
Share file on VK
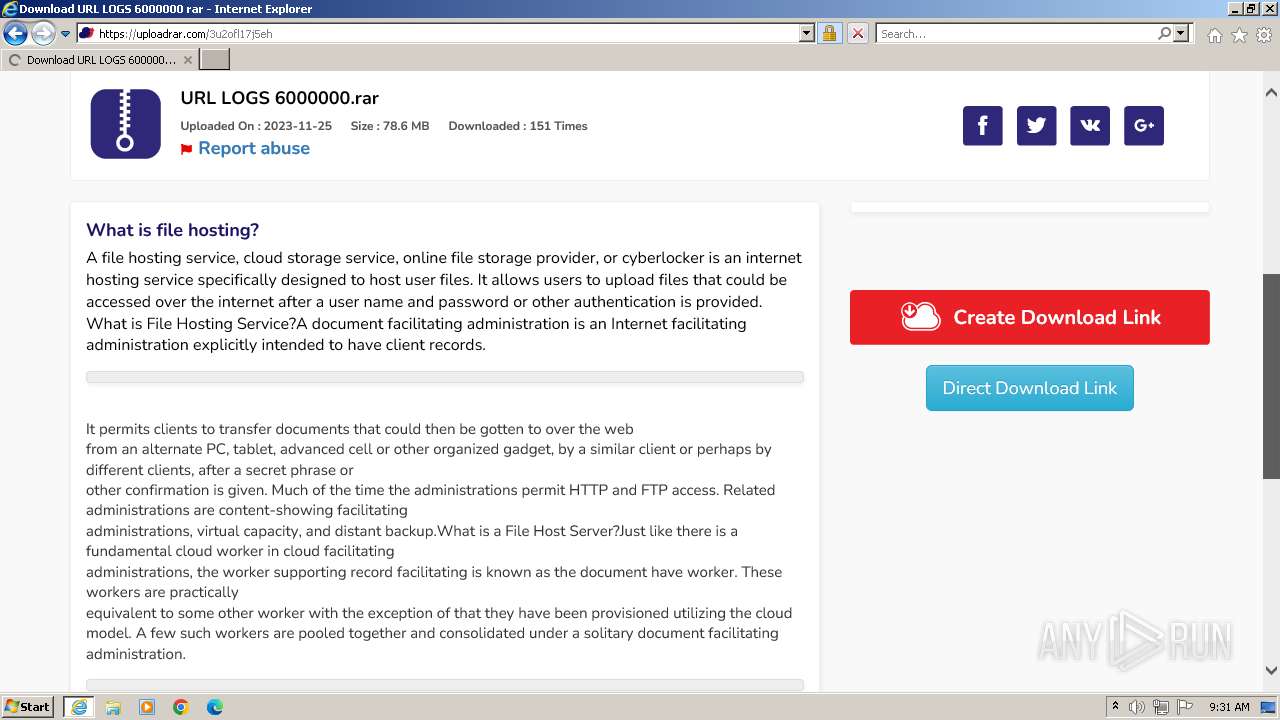pyautogui.click(x=1090, y=125)
